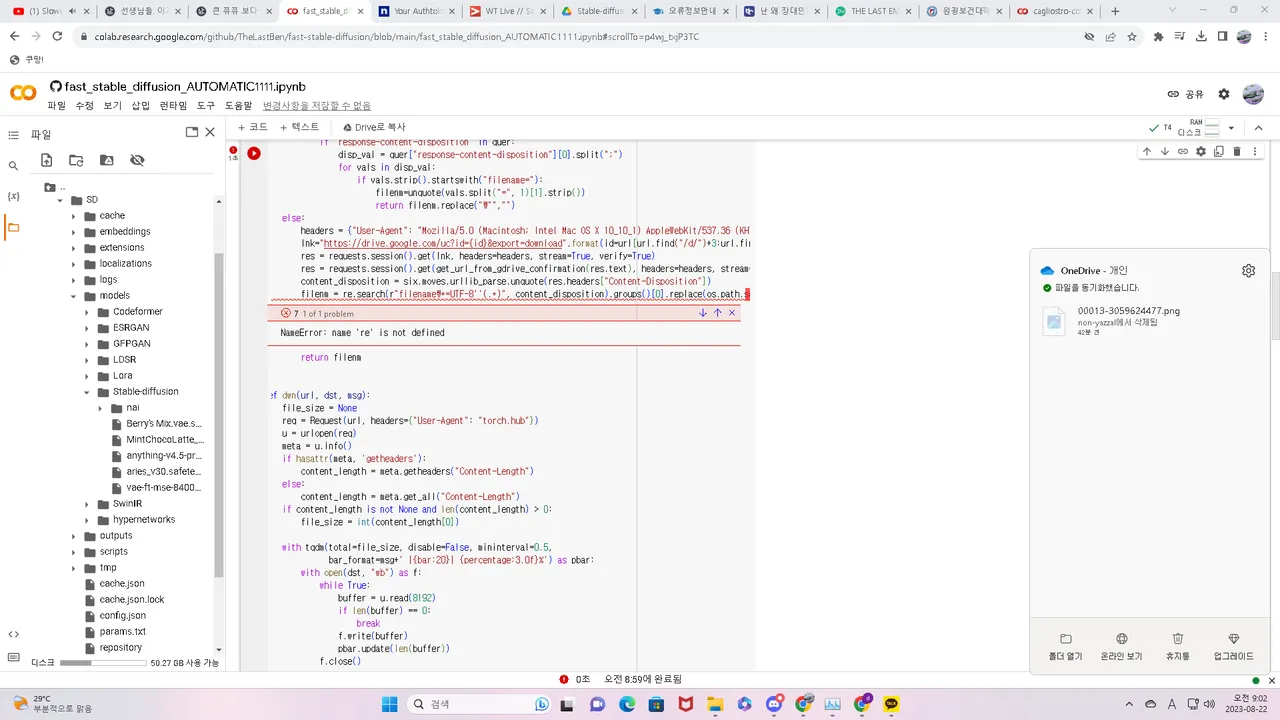The width and height of the screenshot is (1280, 720).
Task: Mirror cell in tab icon
Action: [x=1219, y=152]
